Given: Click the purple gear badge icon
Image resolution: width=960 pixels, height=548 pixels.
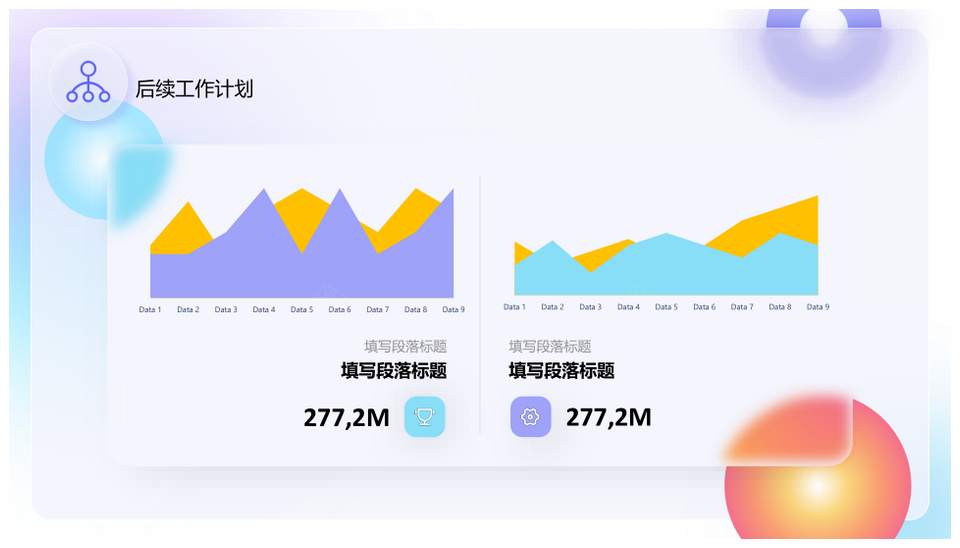Looking at the screenshot, I should [530, 417].
